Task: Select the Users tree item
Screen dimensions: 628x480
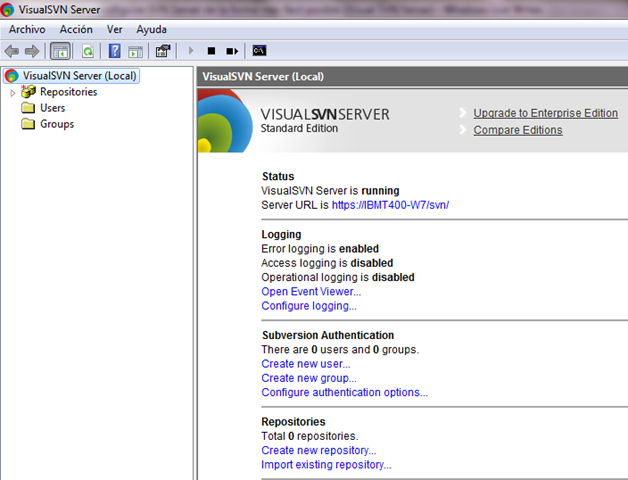Action: (52, 108)
